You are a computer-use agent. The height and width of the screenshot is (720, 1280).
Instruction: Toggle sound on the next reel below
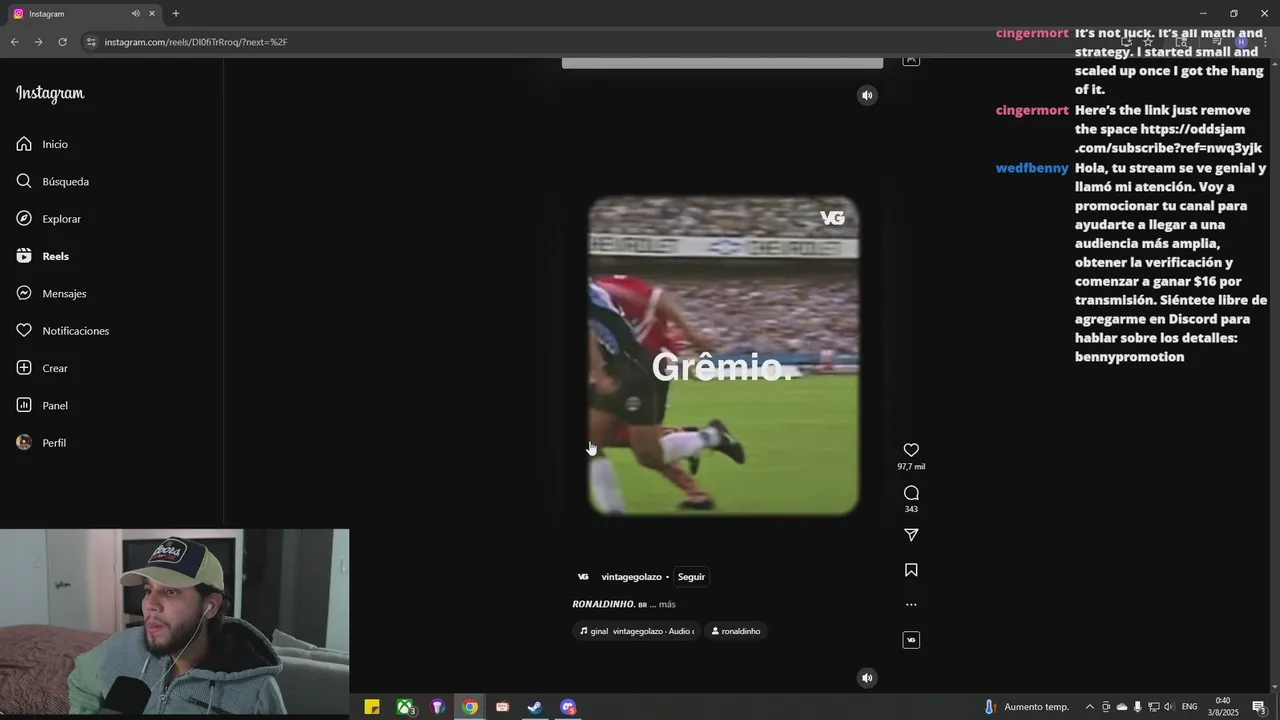[867, 678]
